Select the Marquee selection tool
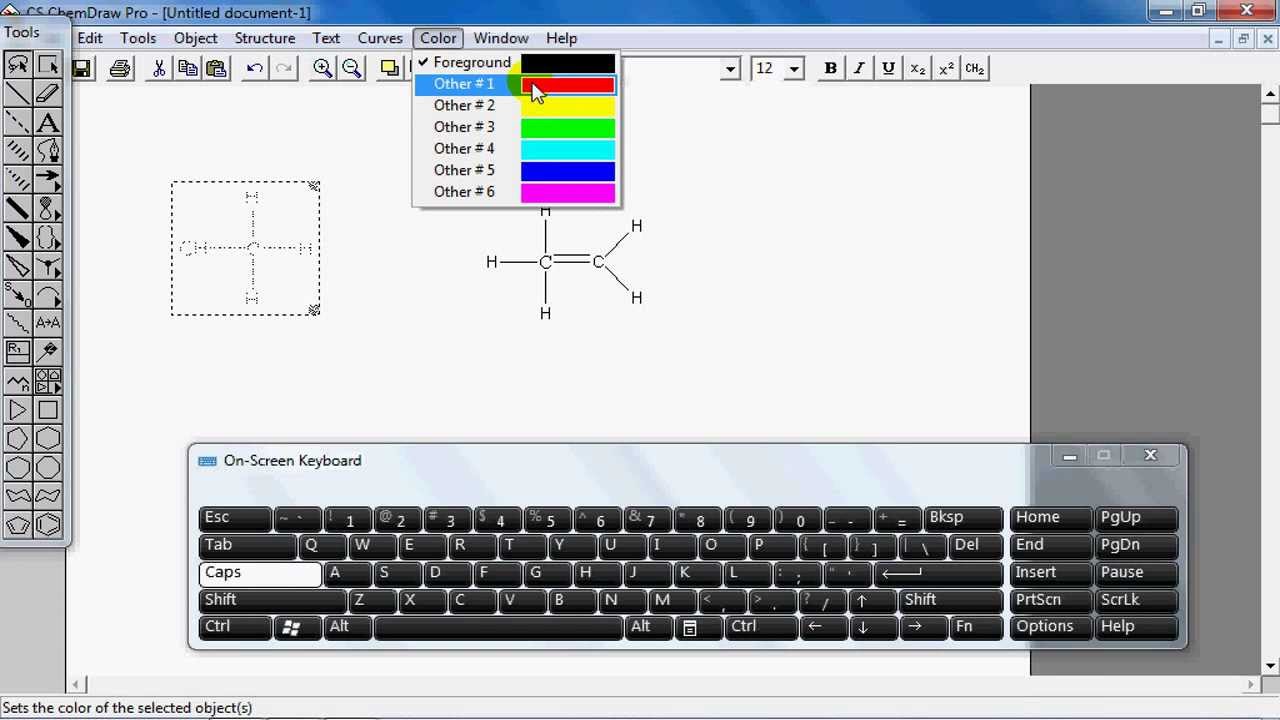Image resolution: width=1280 pixels, height=720 pixels. click(x=47, y=65)
